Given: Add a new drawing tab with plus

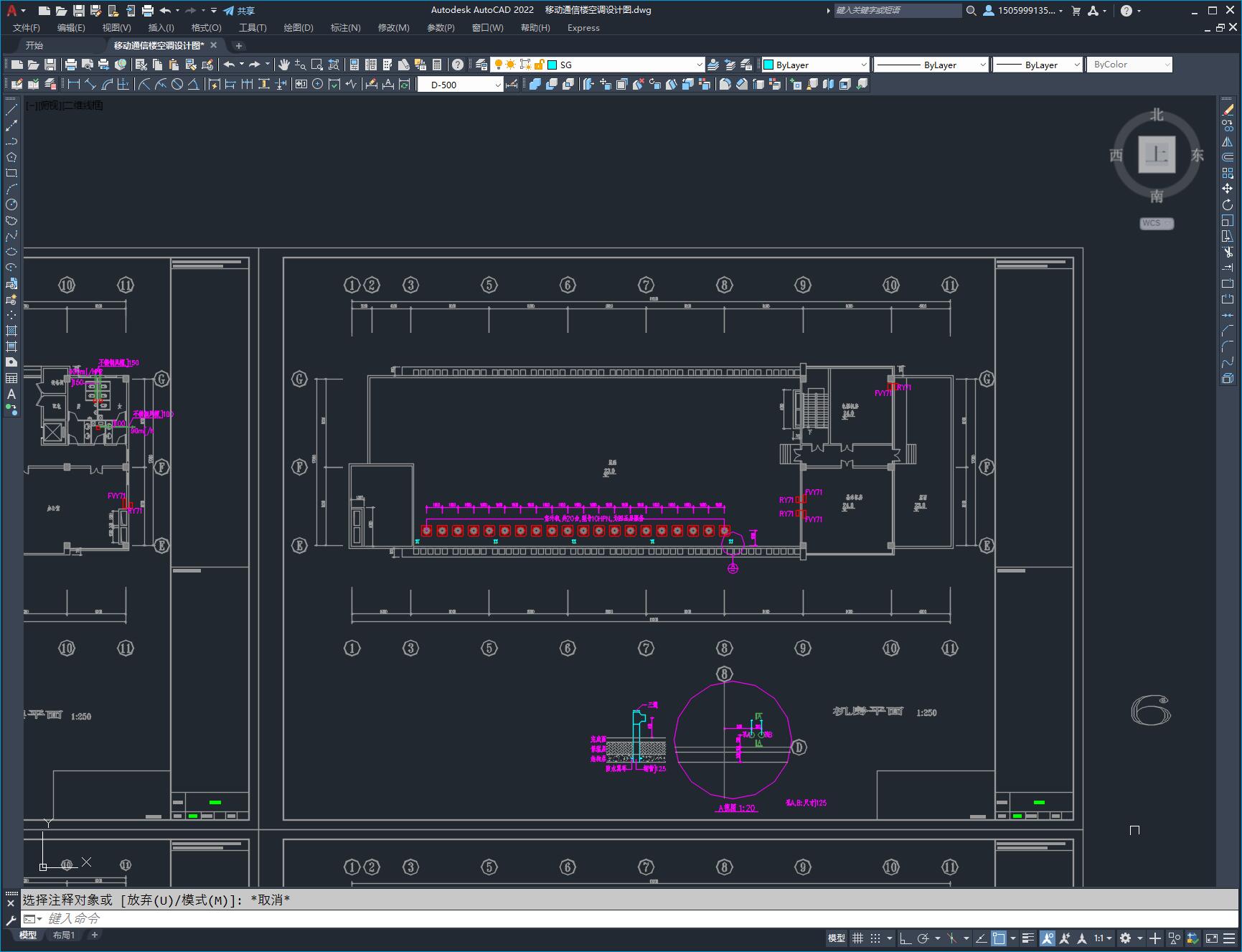Looking at the screenshot, I should pyautogui.click(x=239, y=45).
